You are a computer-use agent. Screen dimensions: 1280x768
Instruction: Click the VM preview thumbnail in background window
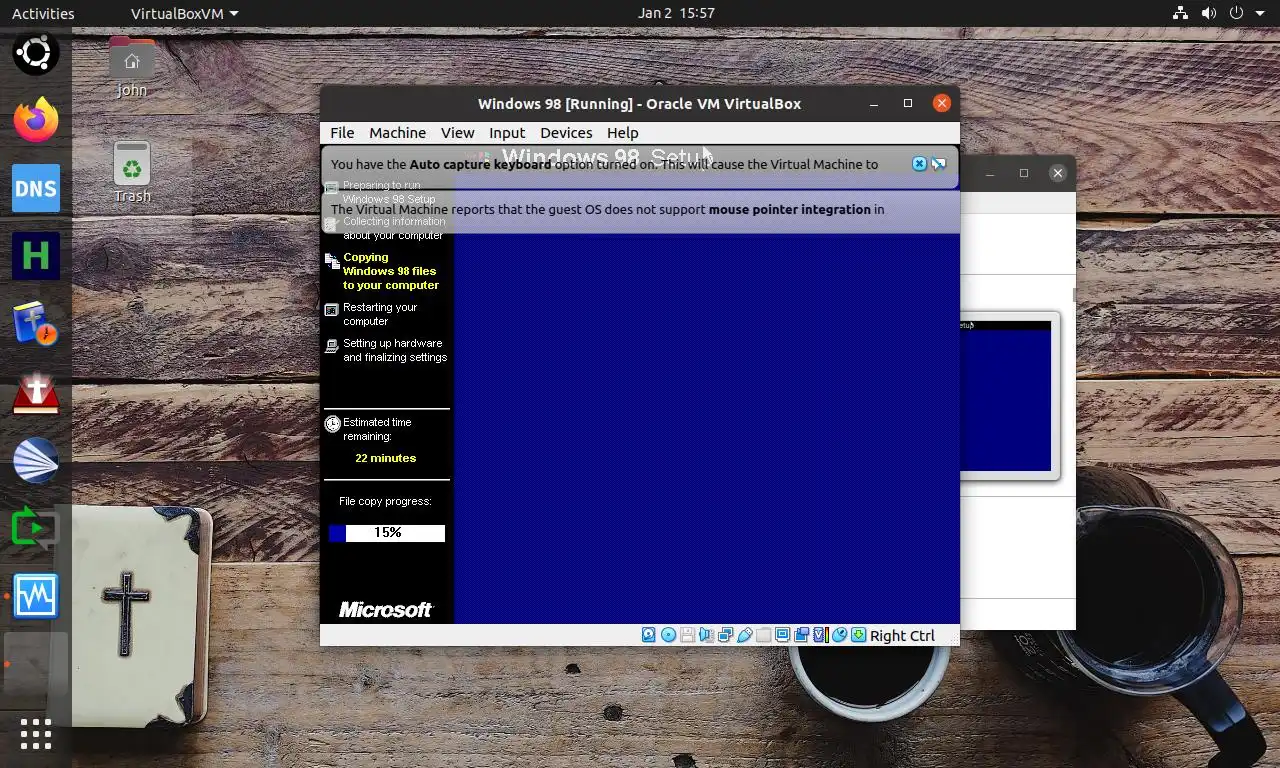(x=1005, y=395)
